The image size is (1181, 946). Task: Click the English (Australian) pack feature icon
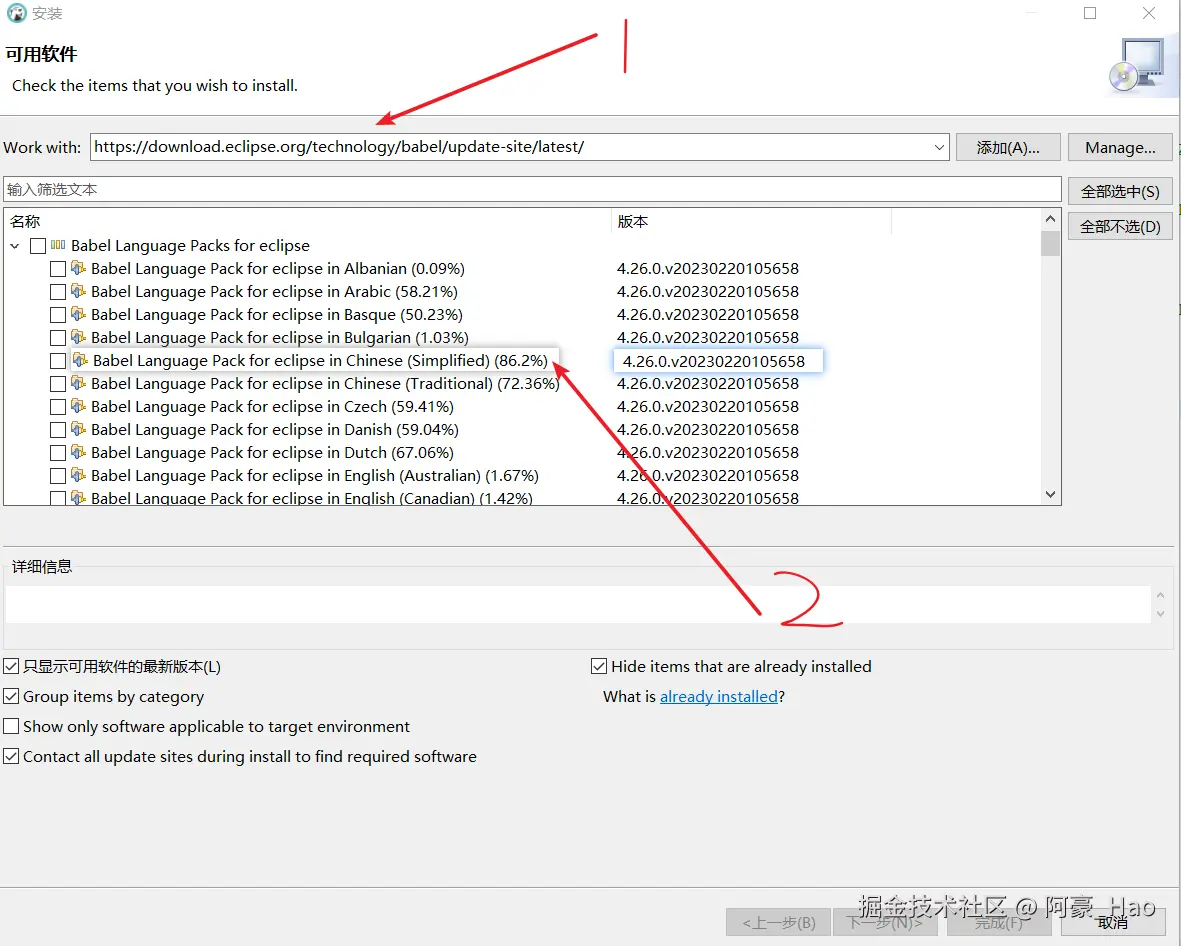pos(78,475)
